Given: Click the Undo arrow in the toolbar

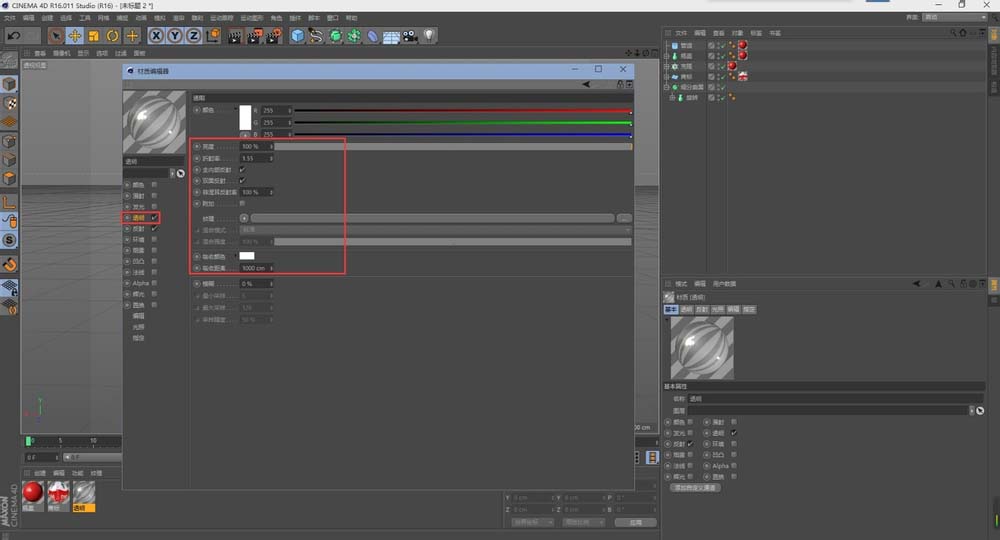Looking at the screenshot, I should (x=14, y=36).
